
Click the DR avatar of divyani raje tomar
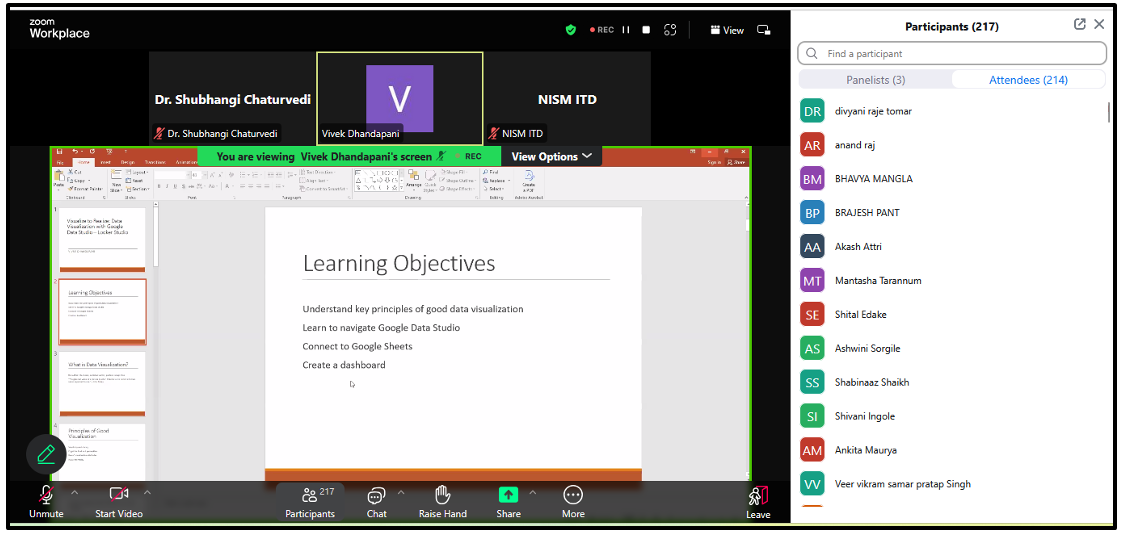[x=812, y=111]
